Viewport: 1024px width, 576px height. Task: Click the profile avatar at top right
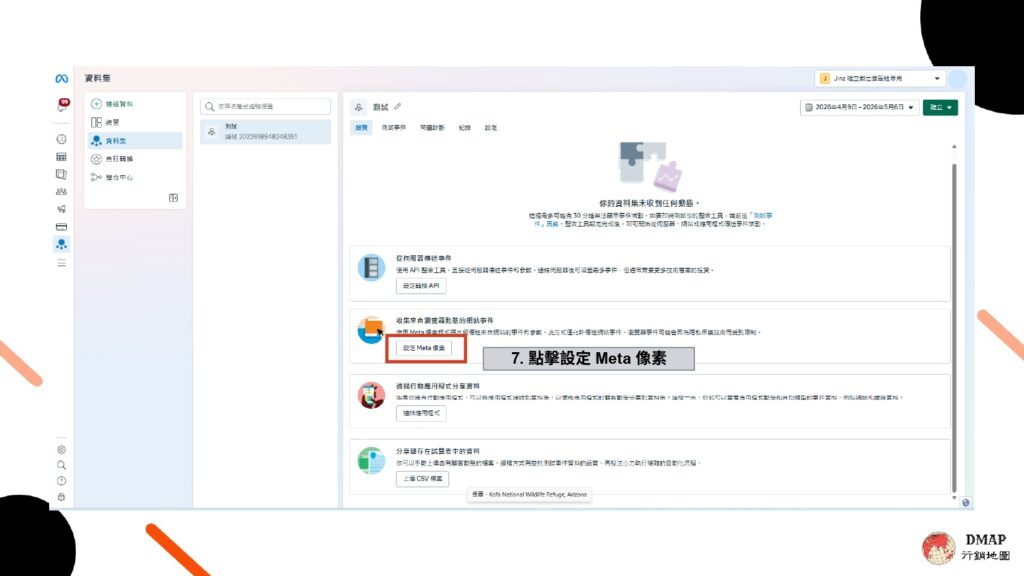point(958,78)
